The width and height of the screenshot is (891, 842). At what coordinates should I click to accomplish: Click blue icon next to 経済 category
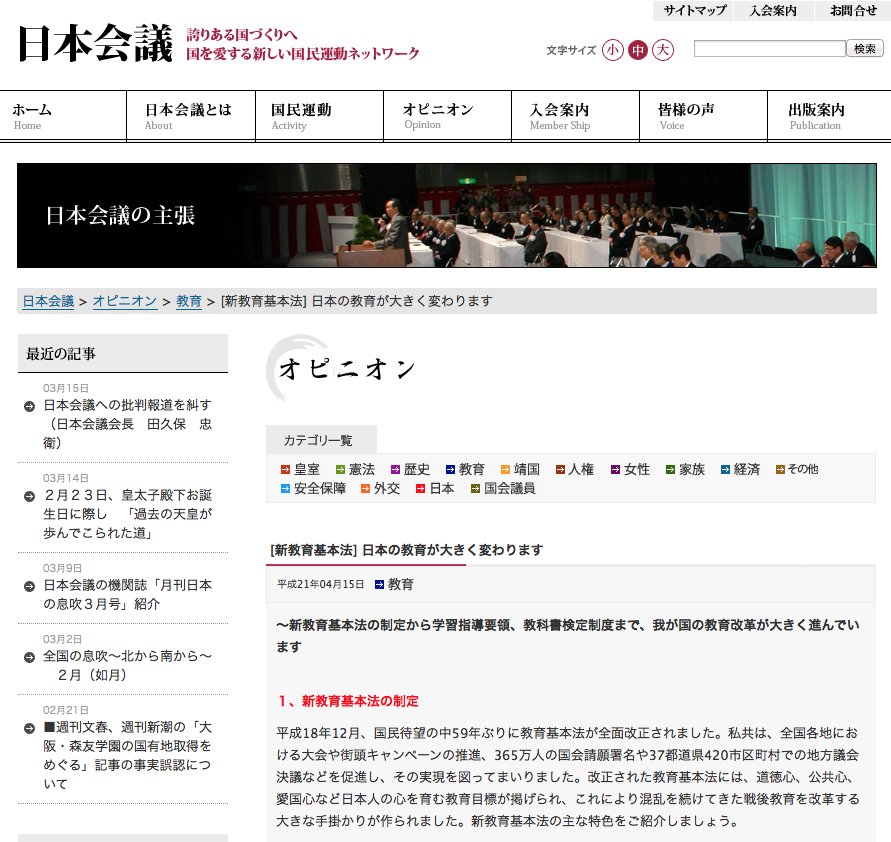[725, 469]
